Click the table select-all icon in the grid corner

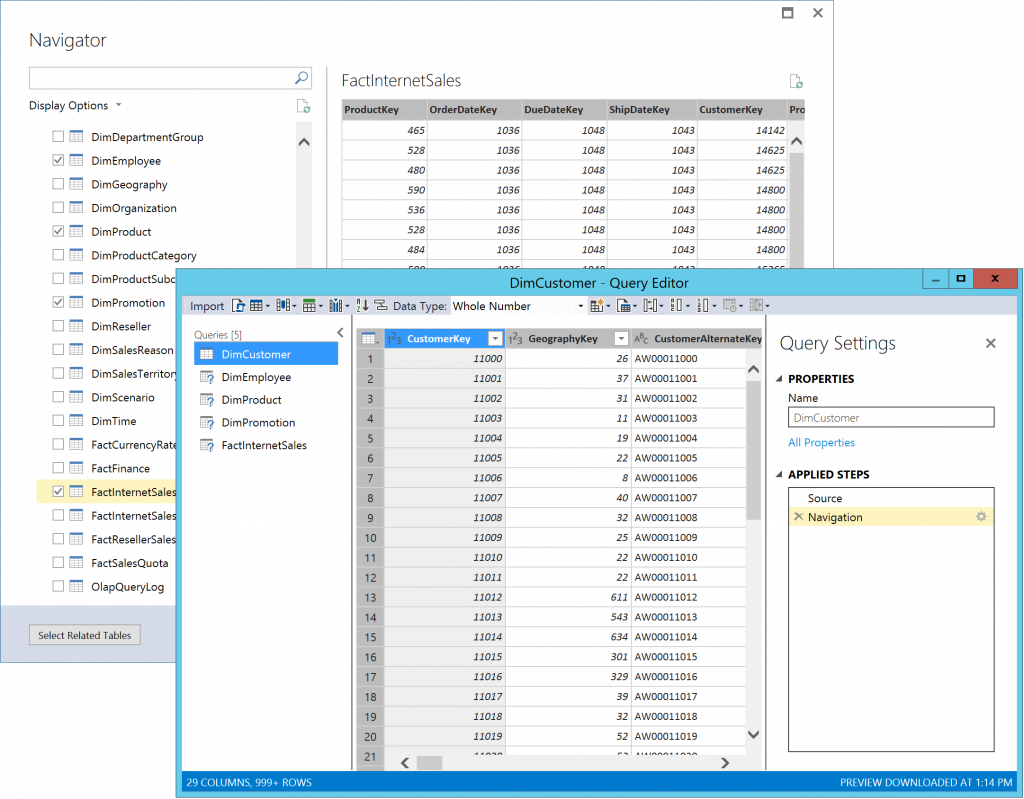point(370,338)
